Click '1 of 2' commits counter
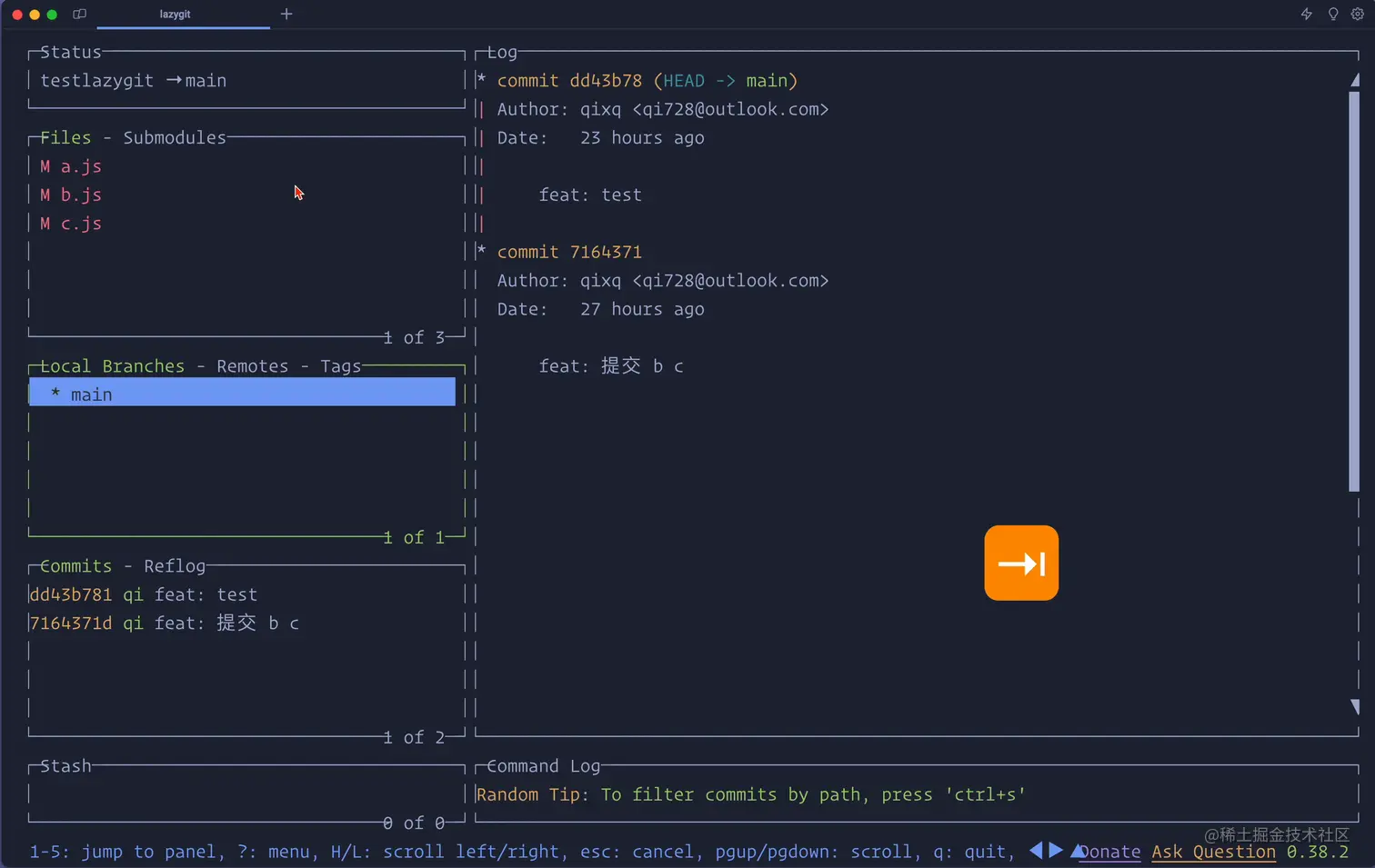Viewport: 1375px width, 868px height. [414, 737]
